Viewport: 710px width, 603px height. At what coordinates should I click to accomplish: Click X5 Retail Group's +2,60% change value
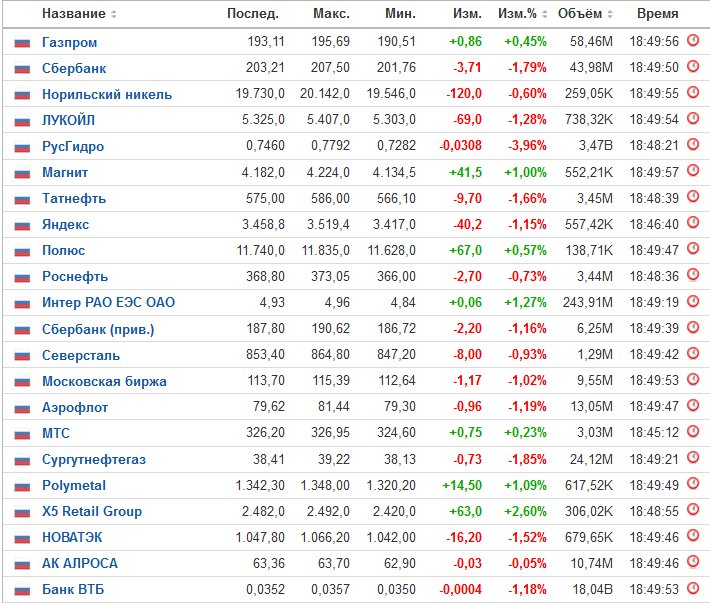pyautogui.click(x=525, y=511)
